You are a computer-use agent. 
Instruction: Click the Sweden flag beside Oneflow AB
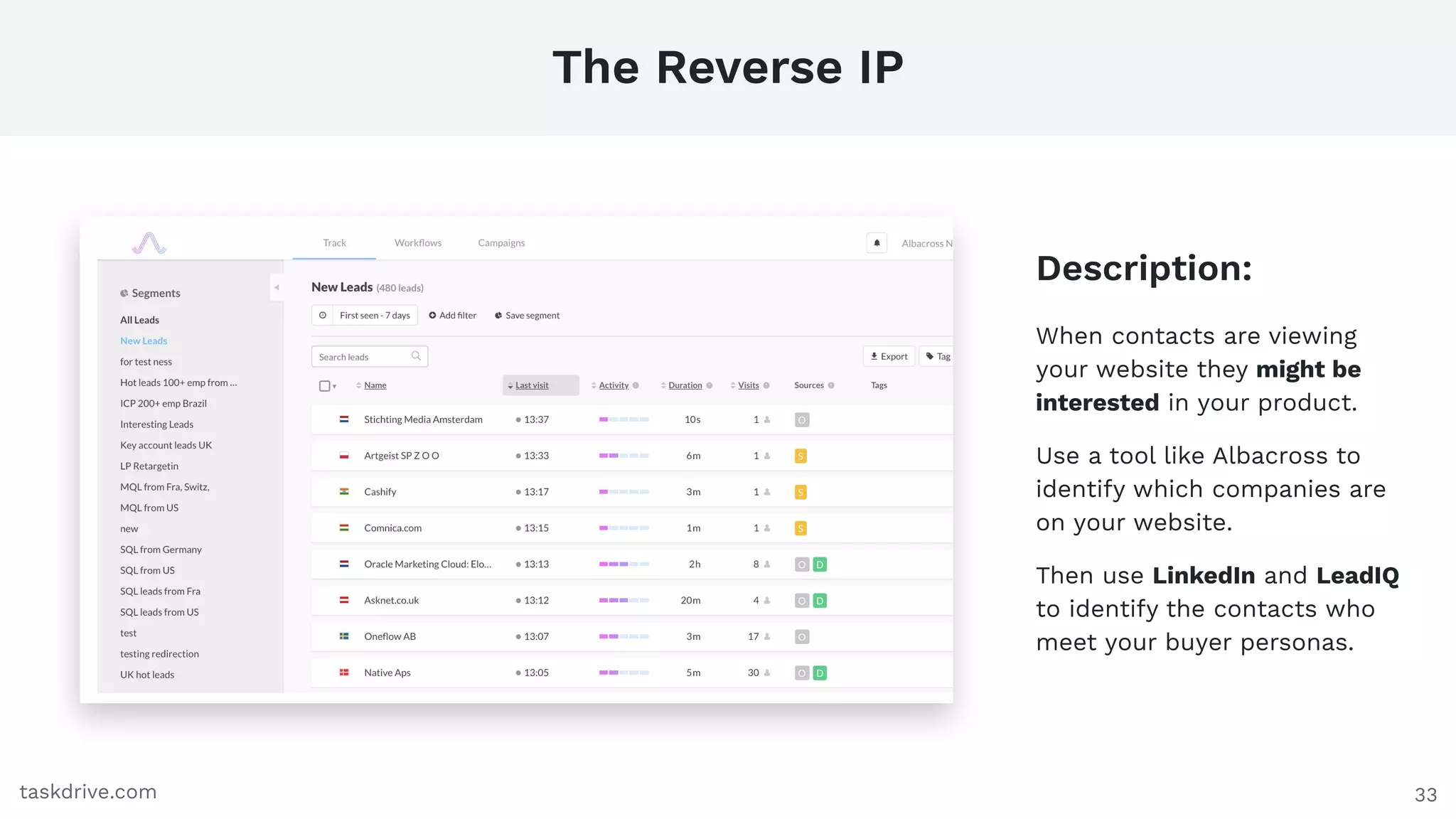tap(344, 636)
